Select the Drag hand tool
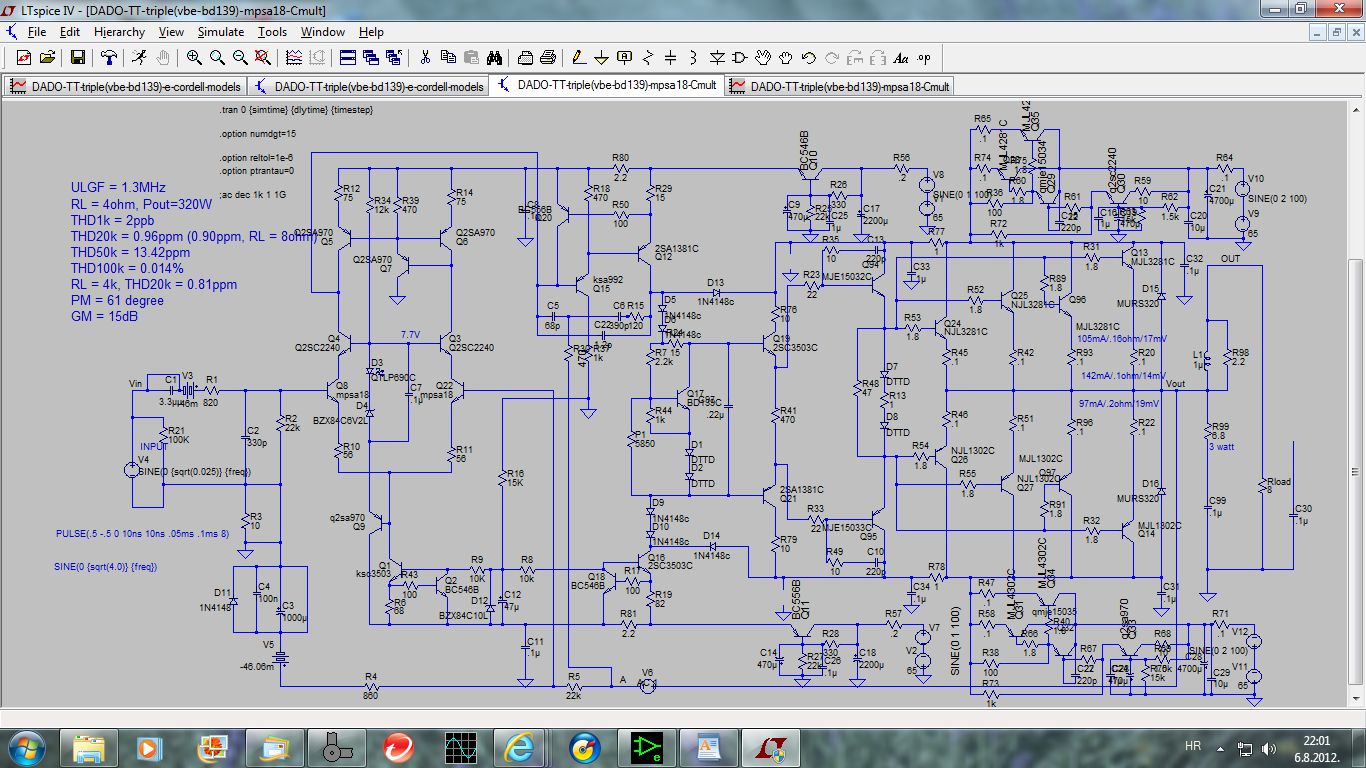This screenshot has width=1366, height=768. [786, 57]
